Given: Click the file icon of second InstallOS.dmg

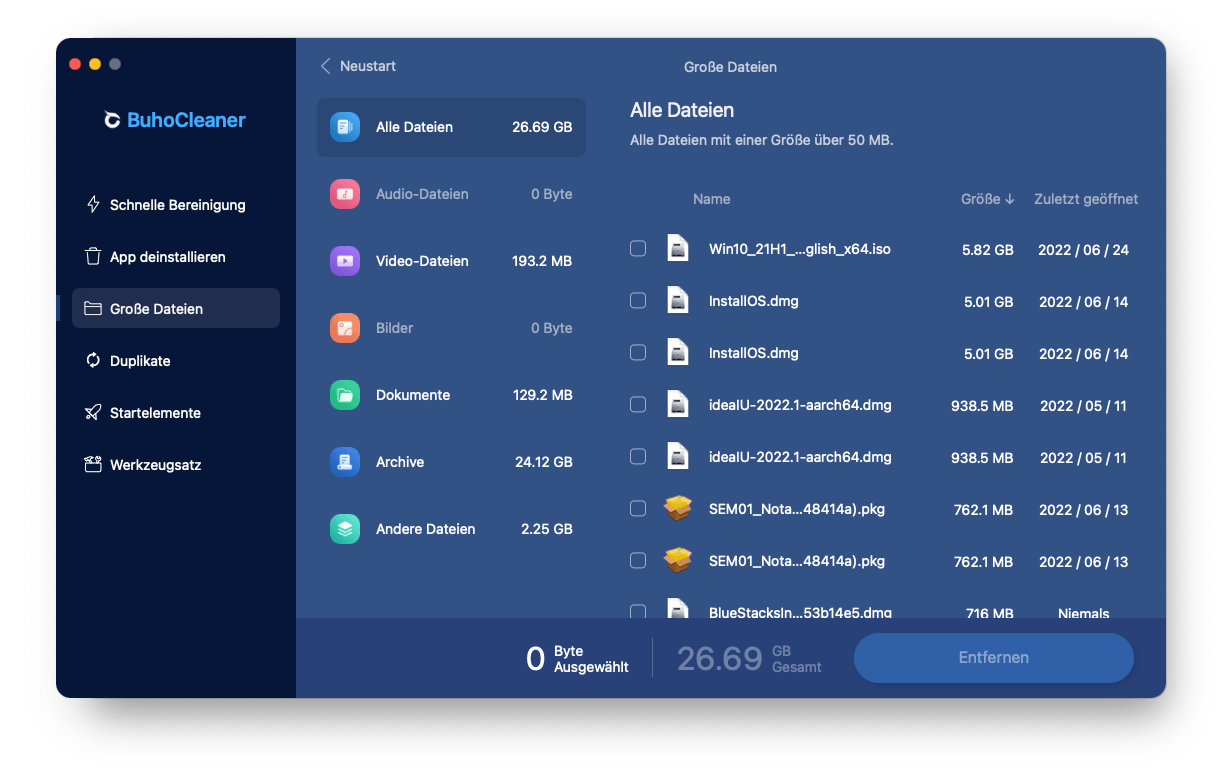Looking at the screenshot, I should [x=678, y=353].
